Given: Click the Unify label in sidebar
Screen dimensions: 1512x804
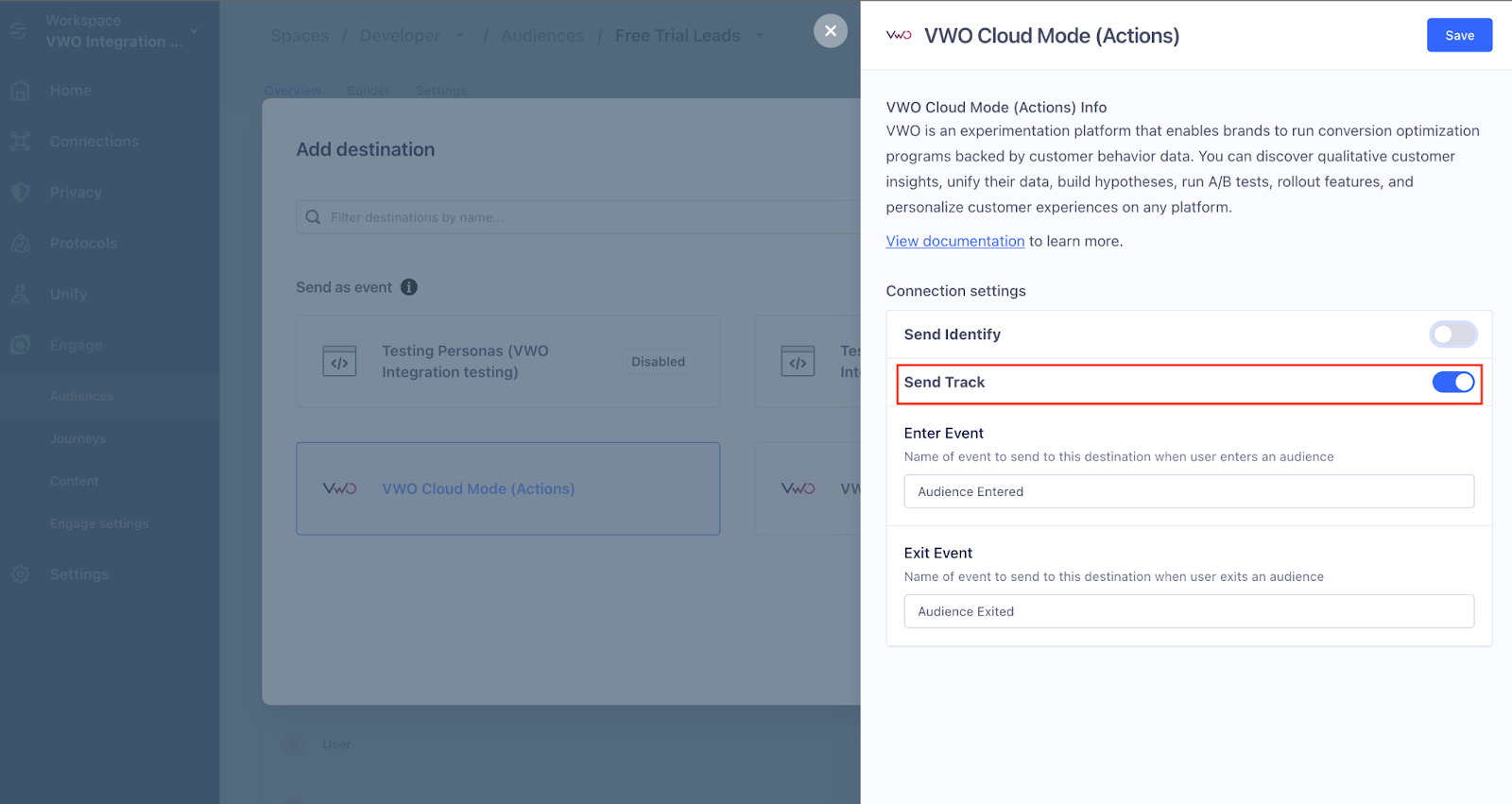Looking at the screenshot, I should (x=68, y=295).
